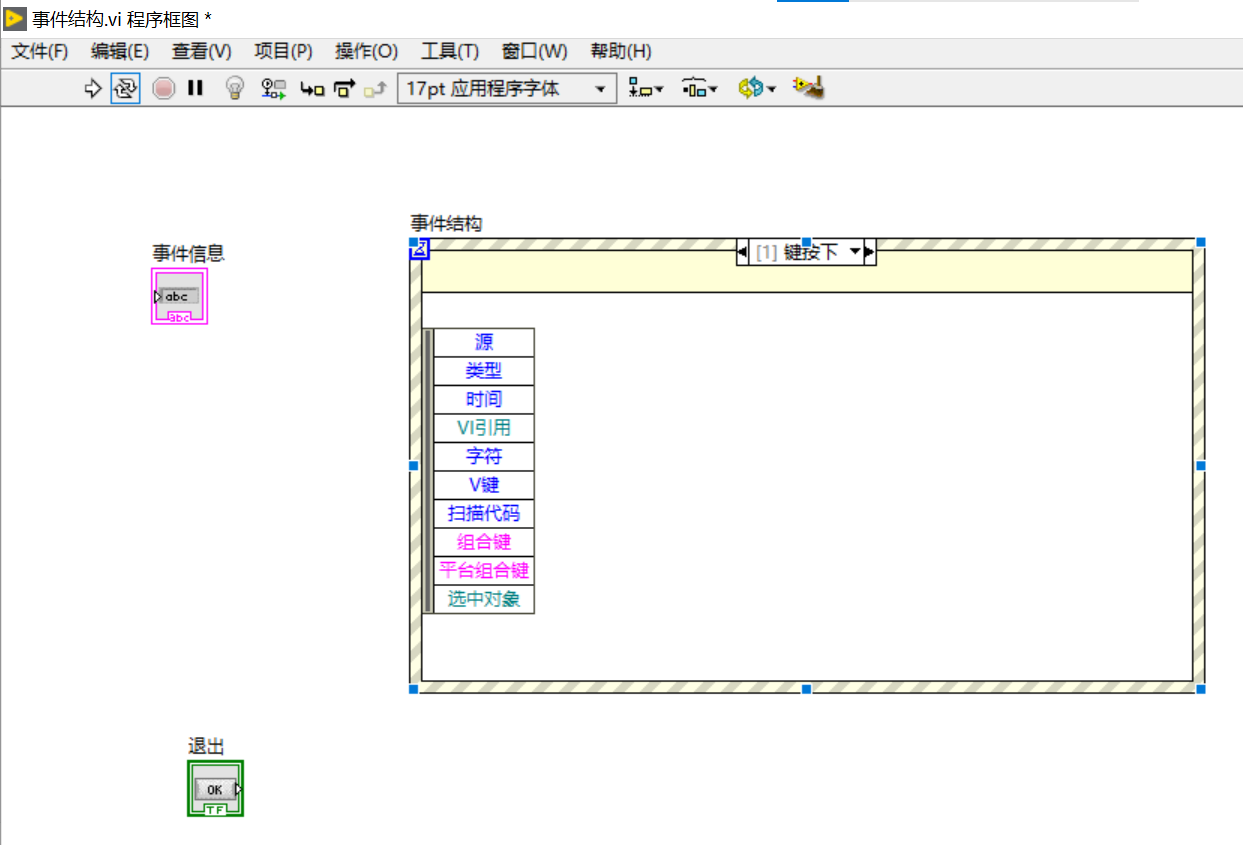The width and height of the screenshot is (1243, 845).
Task: Click the Clean Up Diagram icon
Action: [x=808, y=87]
